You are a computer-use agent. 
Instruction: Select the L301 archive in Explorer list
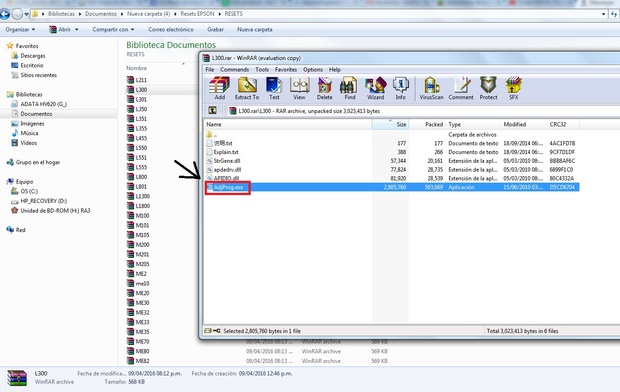137,99
